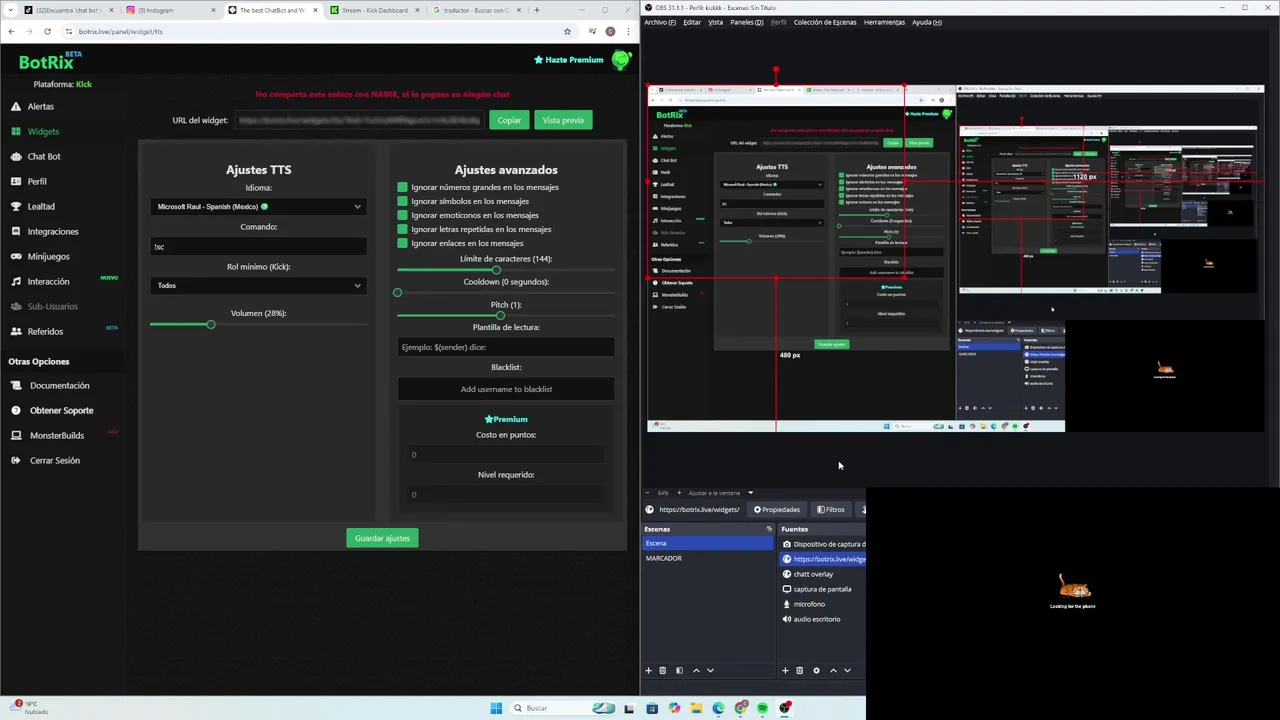
Task: Open OBS Archivo menu
Action: point(659,22)
